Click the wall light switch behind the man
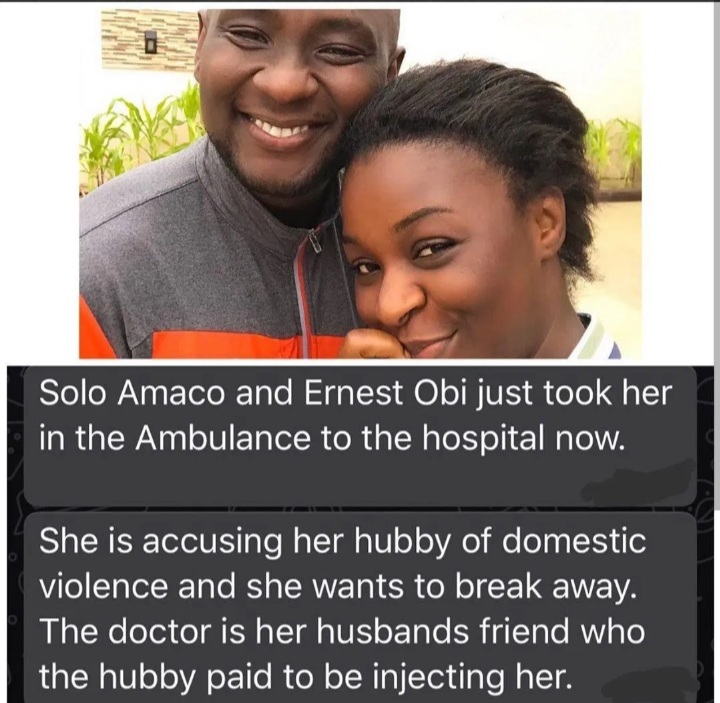This screenshot has width=720, height=703. (151, 41)
